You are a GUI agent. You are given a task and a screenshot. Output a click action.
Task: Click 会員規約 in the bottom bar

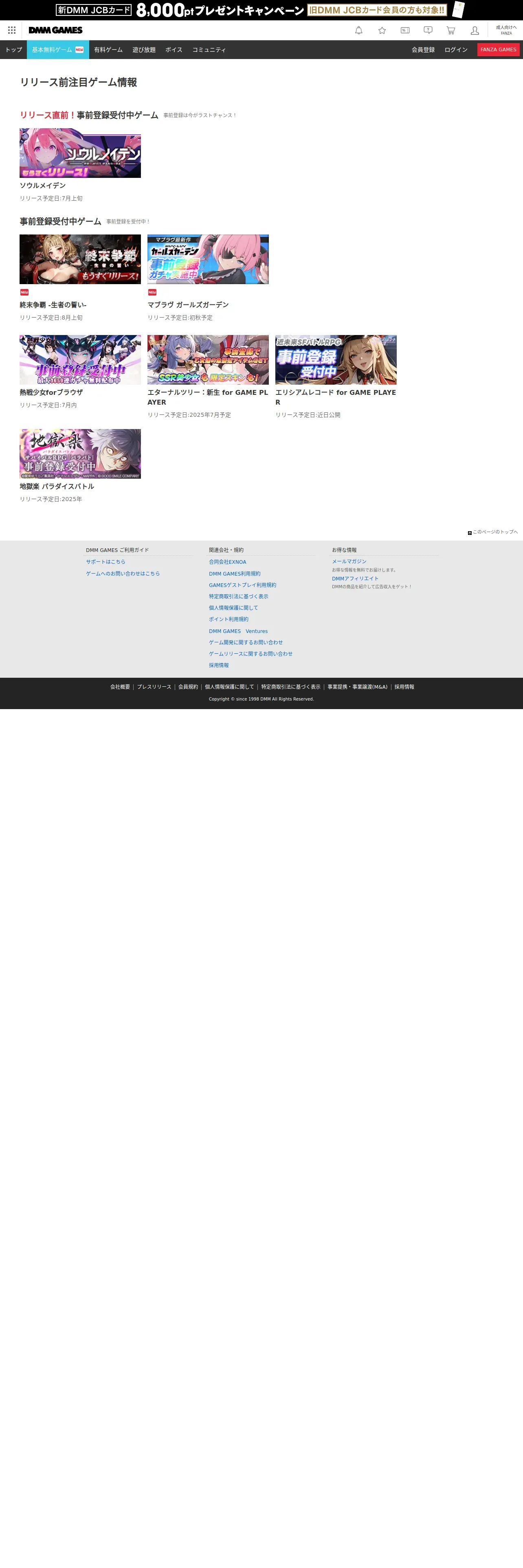pos(188,687)
